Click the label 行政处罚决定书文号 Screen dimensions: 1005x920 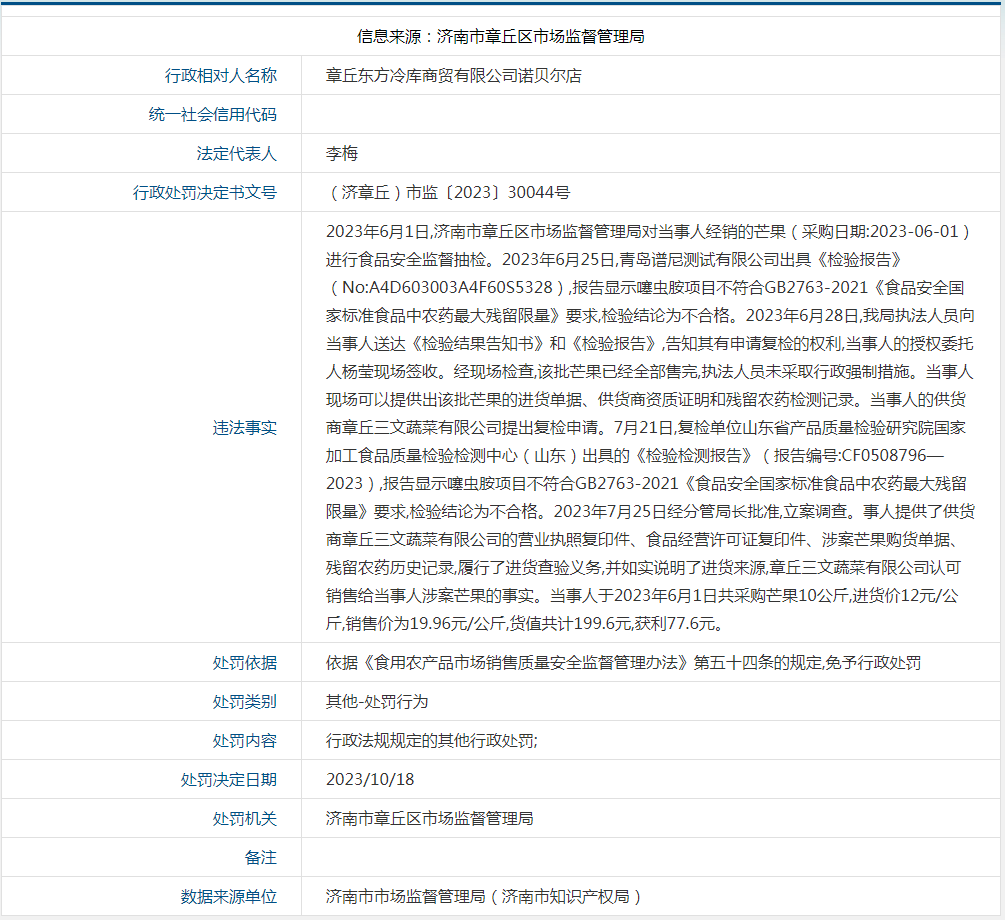204,192
